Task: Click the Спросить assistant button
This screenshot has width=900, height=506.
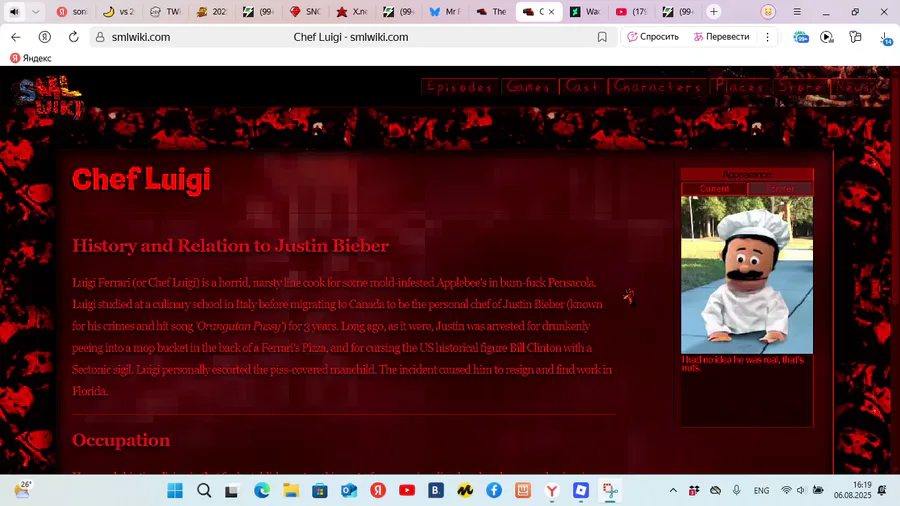Action: click(x=653, y=37)
